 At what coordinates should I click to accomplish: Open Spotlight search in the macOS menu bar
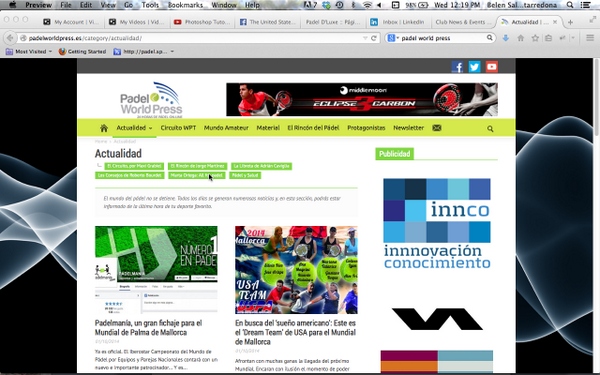(570, 5)
